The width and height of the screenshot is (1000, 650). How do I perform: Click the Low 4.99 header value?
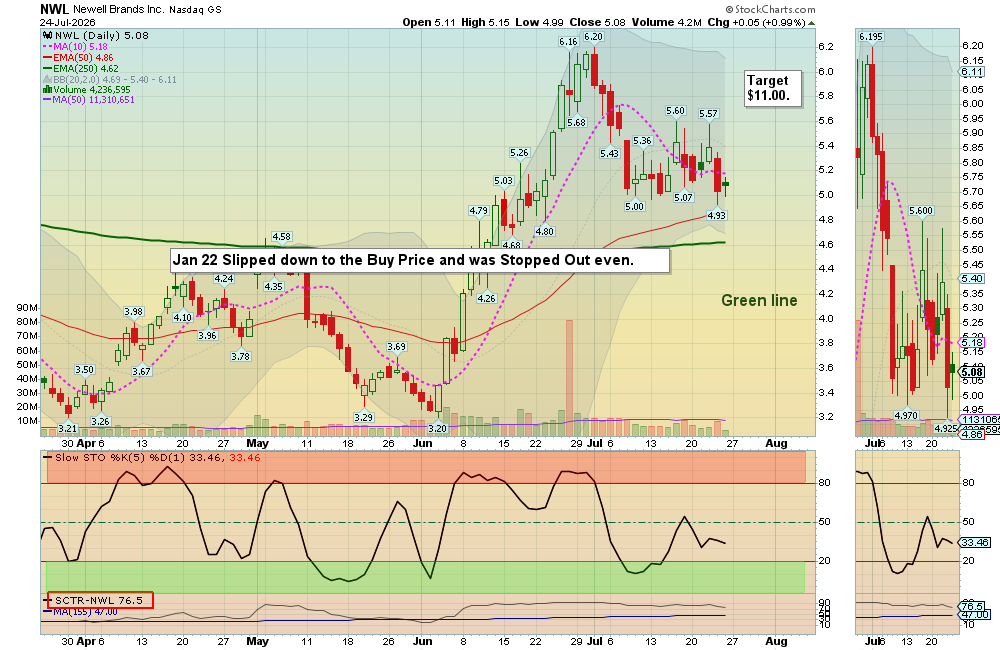540,22
